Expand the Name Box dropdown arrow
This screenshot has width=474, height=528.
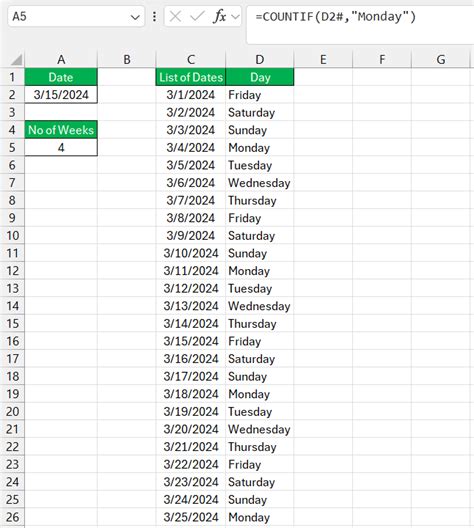pyautogui.click(x=135, y=17)
